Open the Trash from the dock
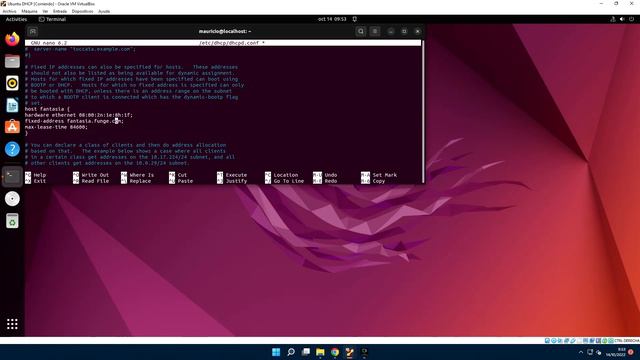This screenshot has height=360, width=640. 12,221
